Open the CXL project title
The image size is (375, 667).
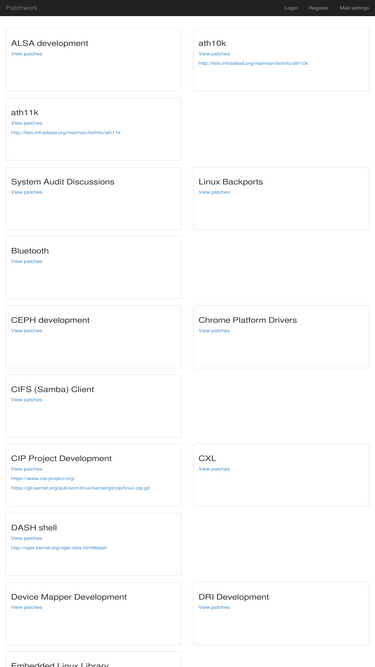pyautogui.click(x=207, y=459)
